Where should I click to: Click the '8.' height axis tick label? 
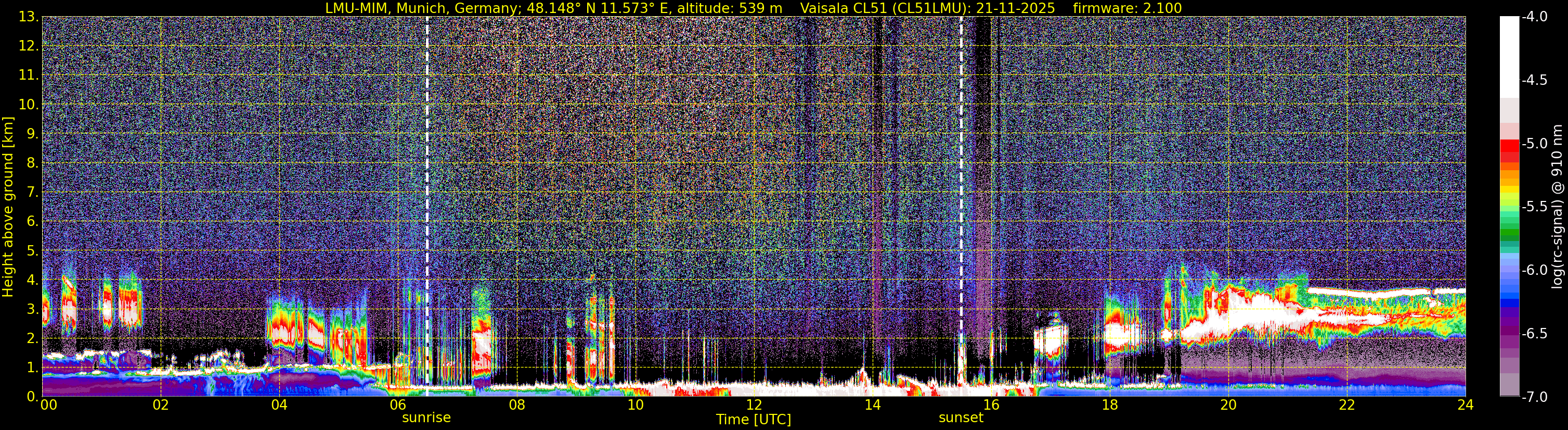click(33, 162)
